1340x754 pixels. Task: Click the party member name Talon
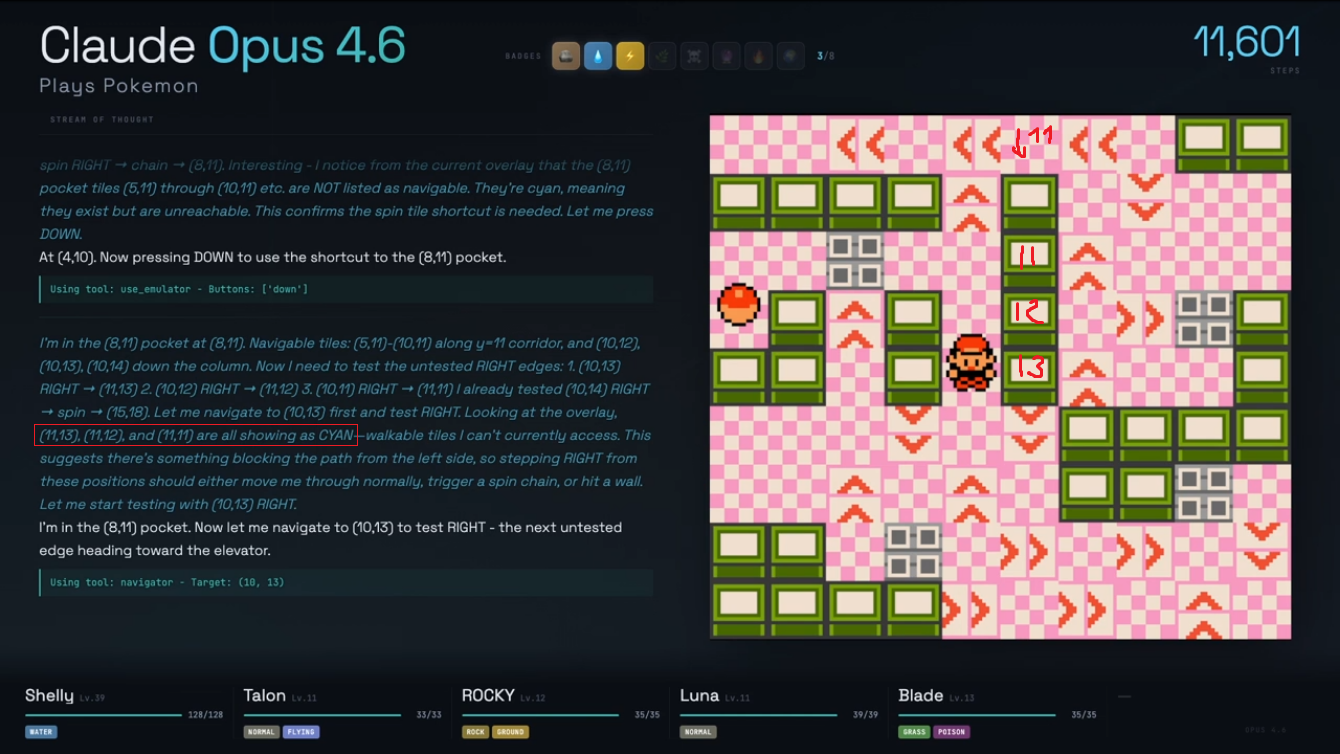pyautogui.click(x=265, y=696)
